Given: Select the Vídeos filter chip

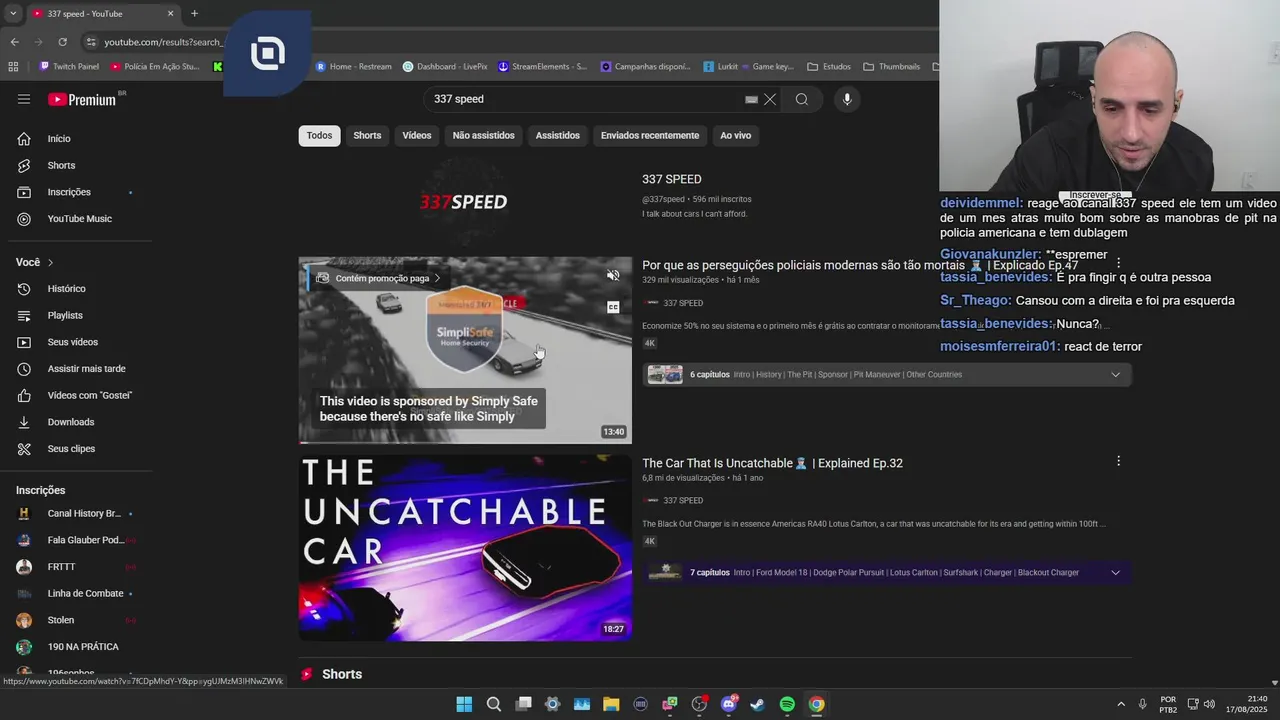Looking at the screenshot, I should pos(417,136).
